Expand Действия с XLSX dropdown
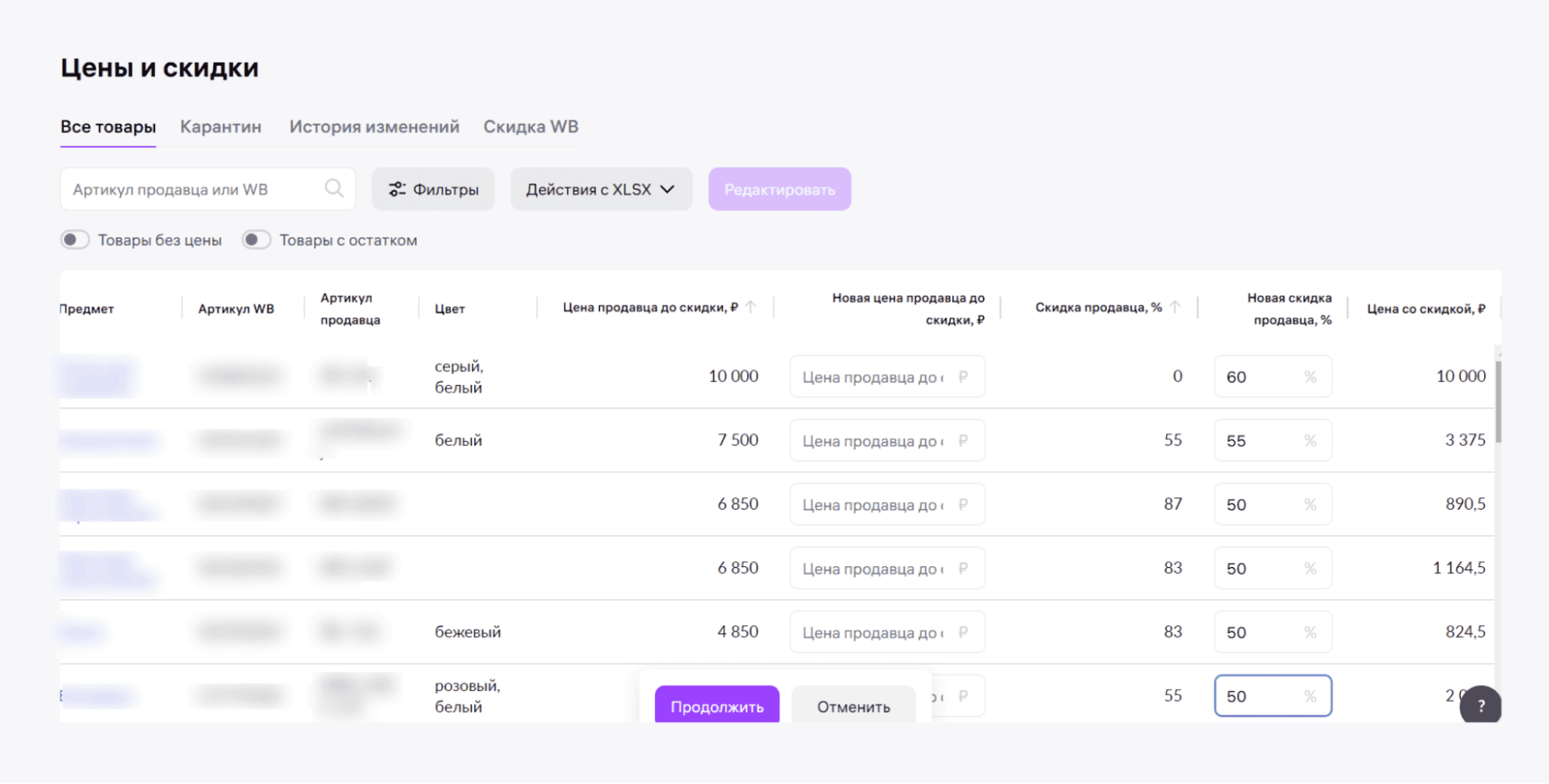Screen dimensions: 1549x784 pos(601,189)
